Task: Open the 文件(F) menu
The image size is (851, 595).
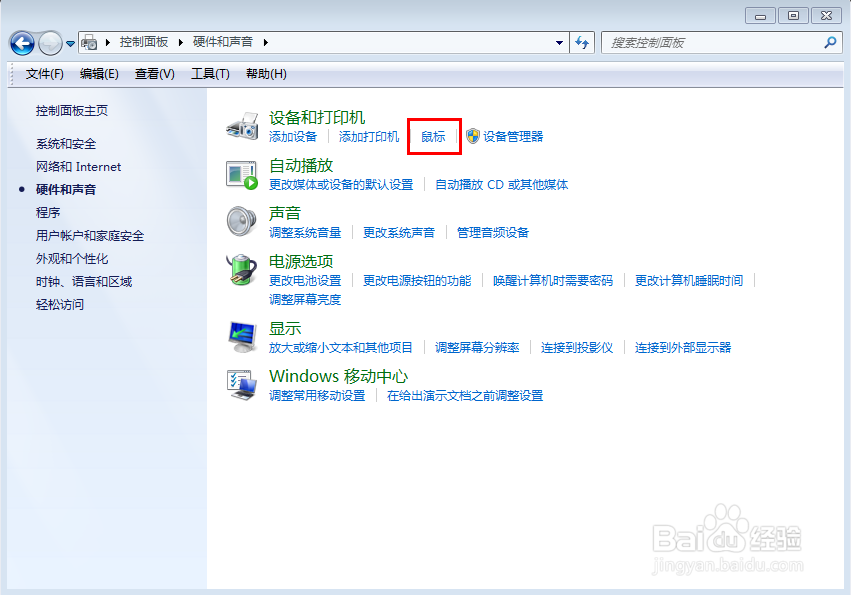Action: (x=45, y=74)
